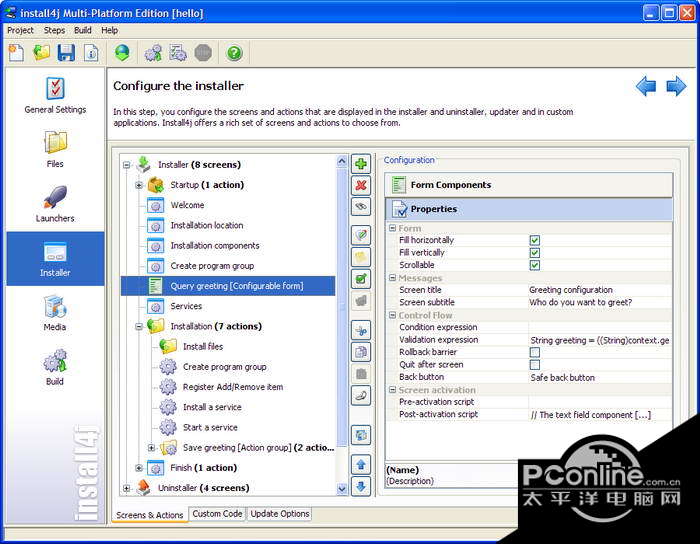Save project with floppy disk icon
Image resolution: width=700 pixels, height=544 pixels.
coord(66,53)
